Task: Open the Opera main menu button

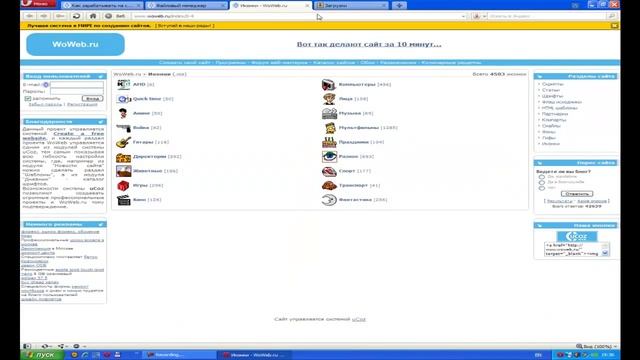Action: click(38, 4)
